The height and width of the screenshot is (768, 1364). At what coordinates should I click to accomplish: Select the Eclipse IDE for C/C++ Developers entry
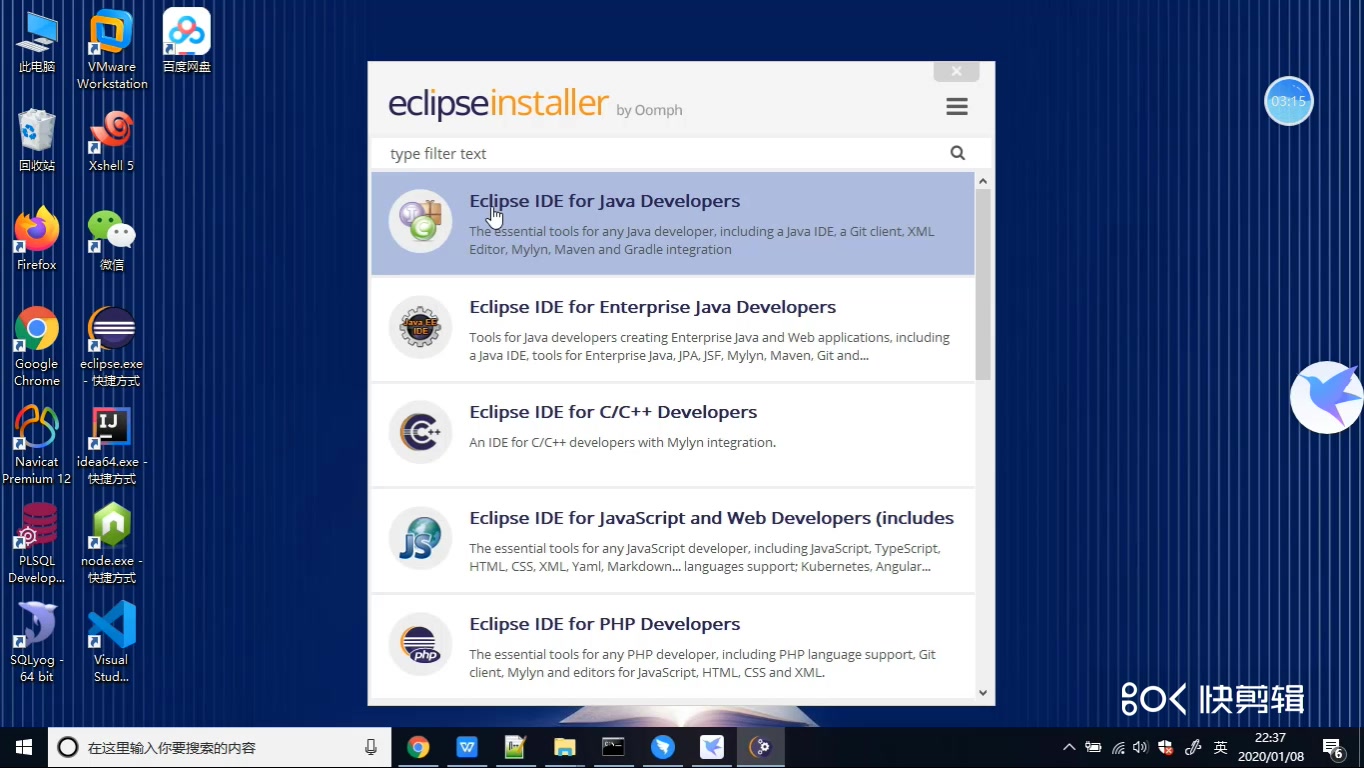pos(613,411)
